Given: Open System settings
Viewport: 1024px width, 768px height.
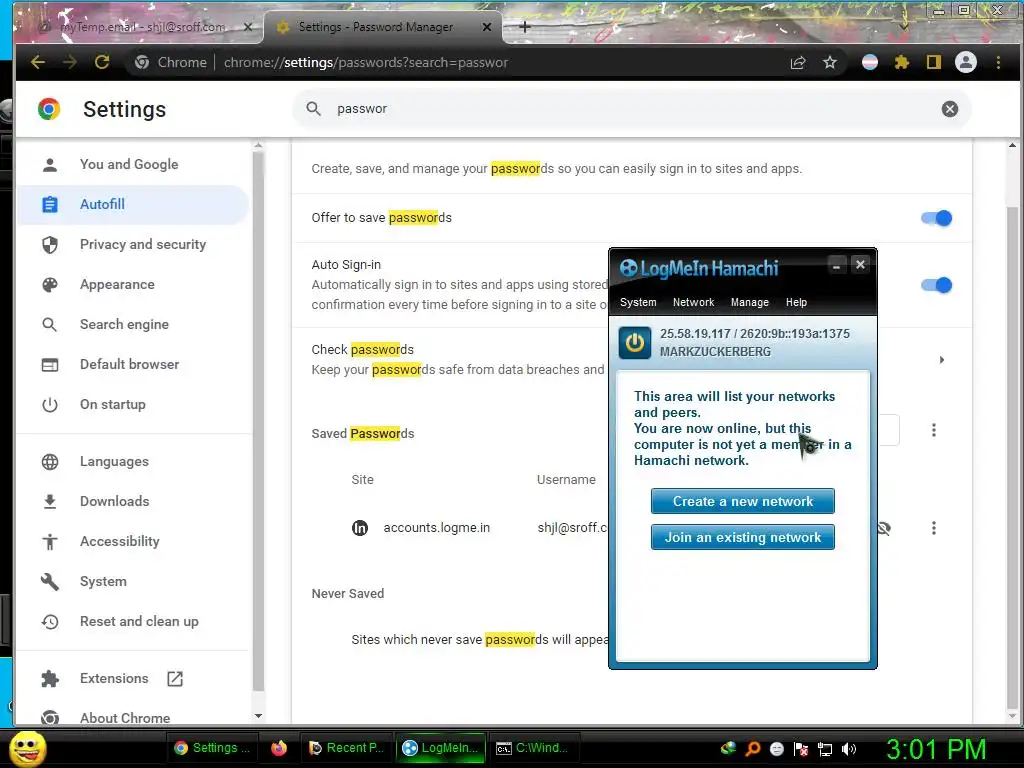Looking at the screenshot, I should pyautogui.click(x=133, y=581).
